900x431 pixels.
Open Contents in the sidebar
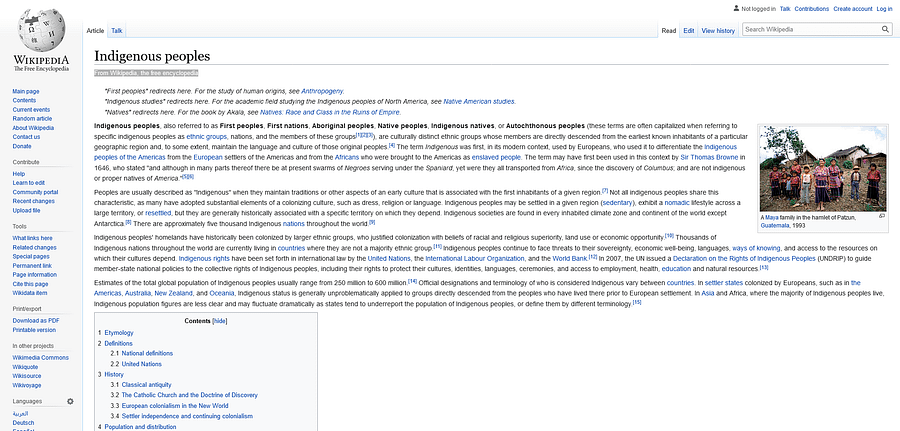tap(24, 100)
